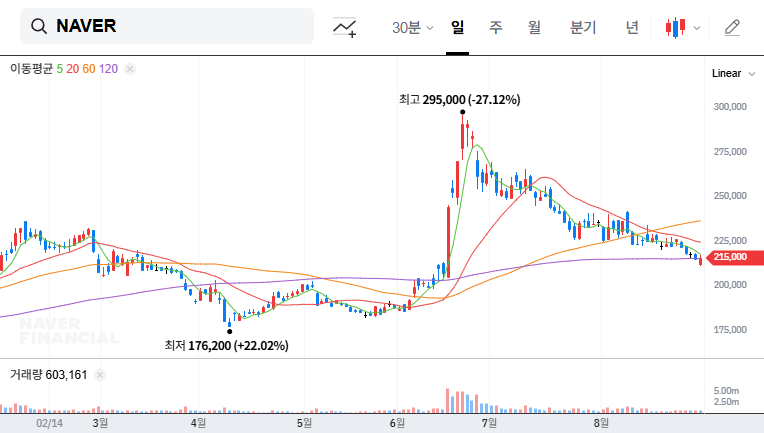The width and height of the screenshot is (764, 433).
Task: Click the 거래량 603,161 volume label
Action: pyautogui.click(x=48, y=375)
